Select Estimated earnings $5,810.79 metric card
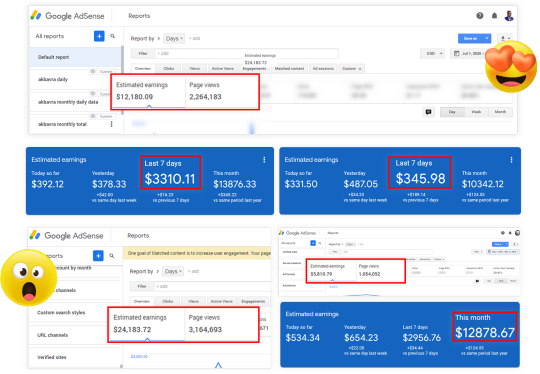Image resolution: width=540 pixels, height=374 pixels. pos(332,271)
